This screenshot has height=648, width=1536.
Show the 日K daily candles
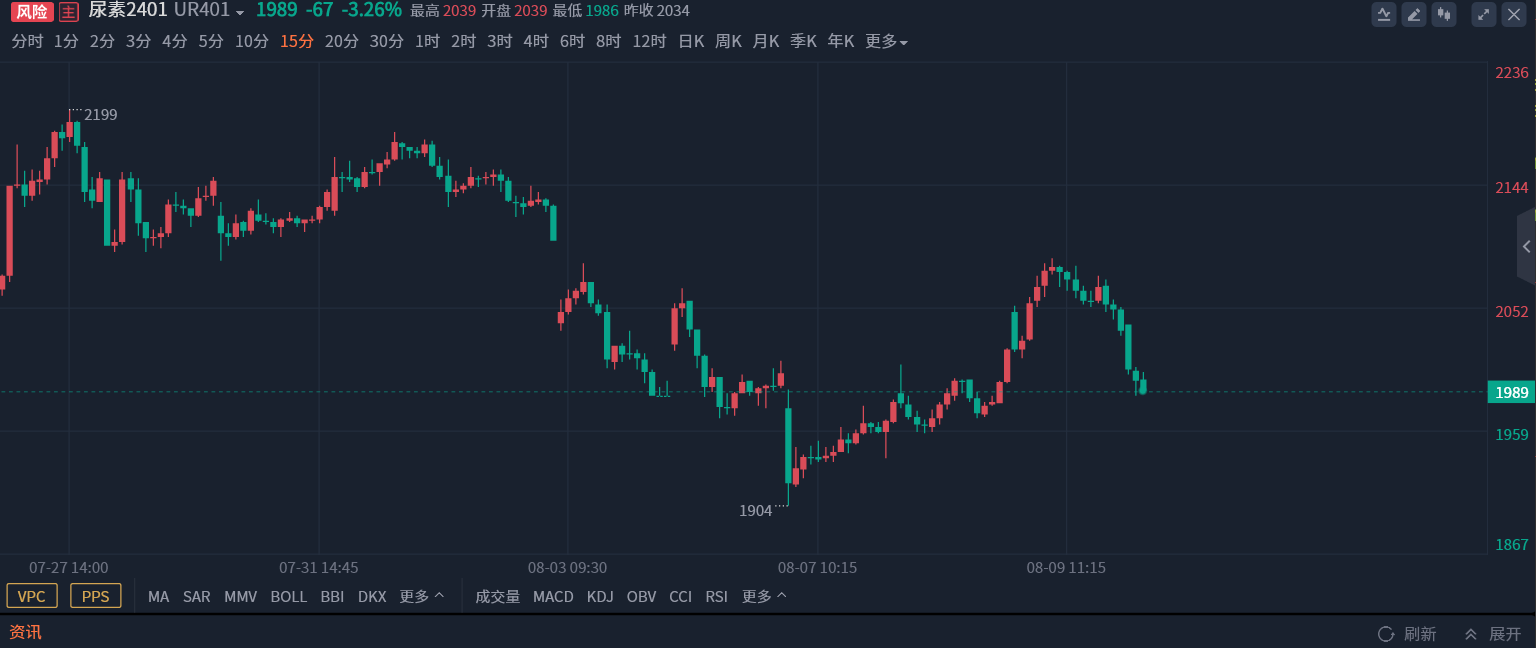click(x=691, y=42)
